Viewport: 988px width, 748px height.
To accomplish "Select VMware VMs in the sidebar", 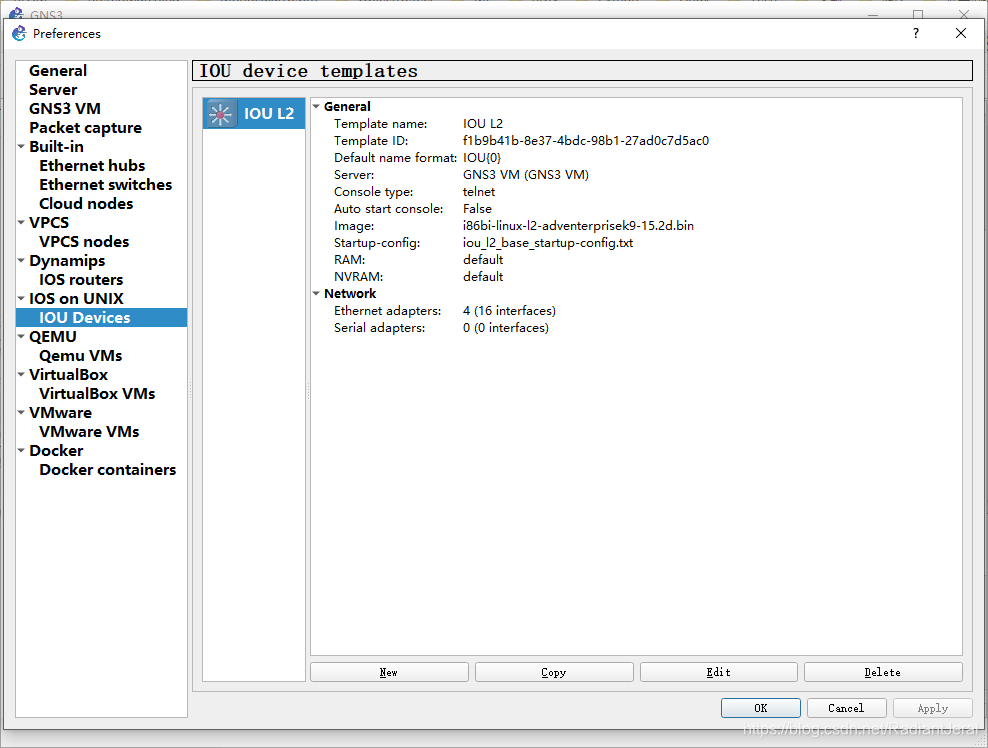I will (x=89, y=431).
